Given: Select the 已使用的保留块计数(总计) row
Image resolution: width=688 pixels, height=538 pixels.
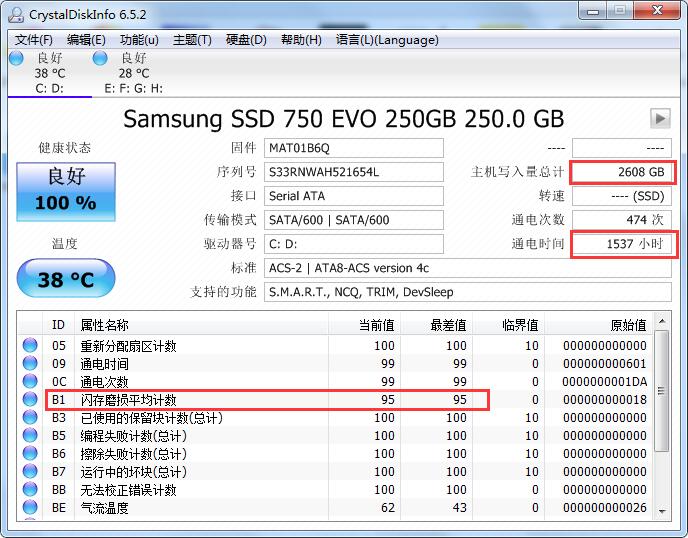Looking at the screenshot, I should (336, 417).
